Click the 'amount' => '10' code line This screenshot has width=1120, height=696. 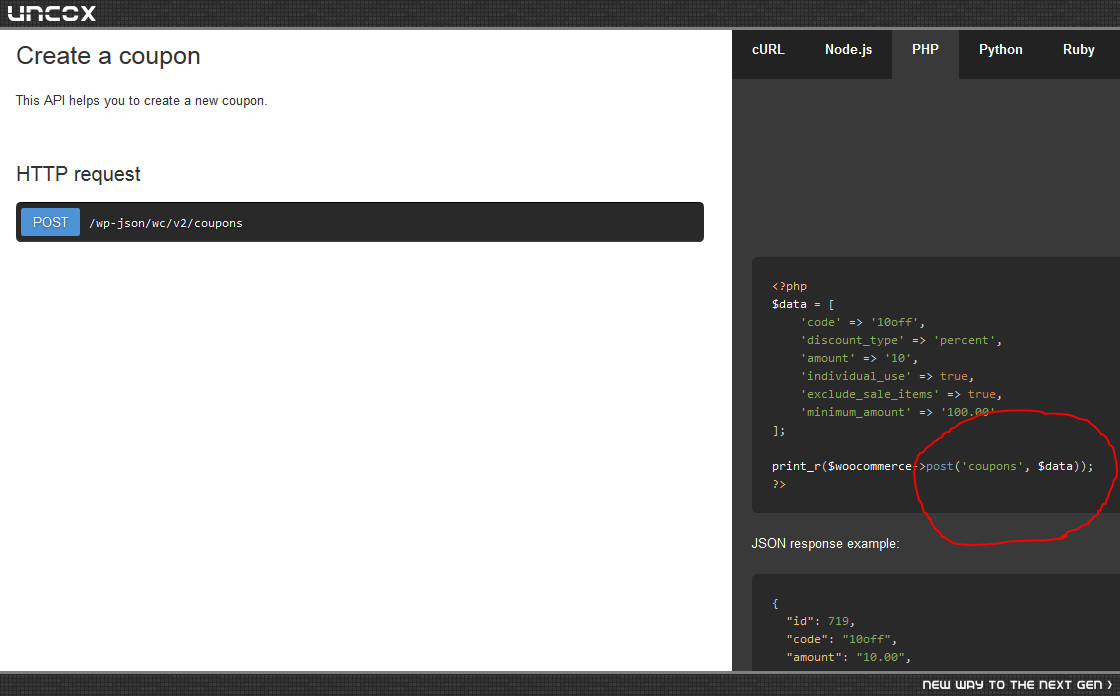[859, 358]
